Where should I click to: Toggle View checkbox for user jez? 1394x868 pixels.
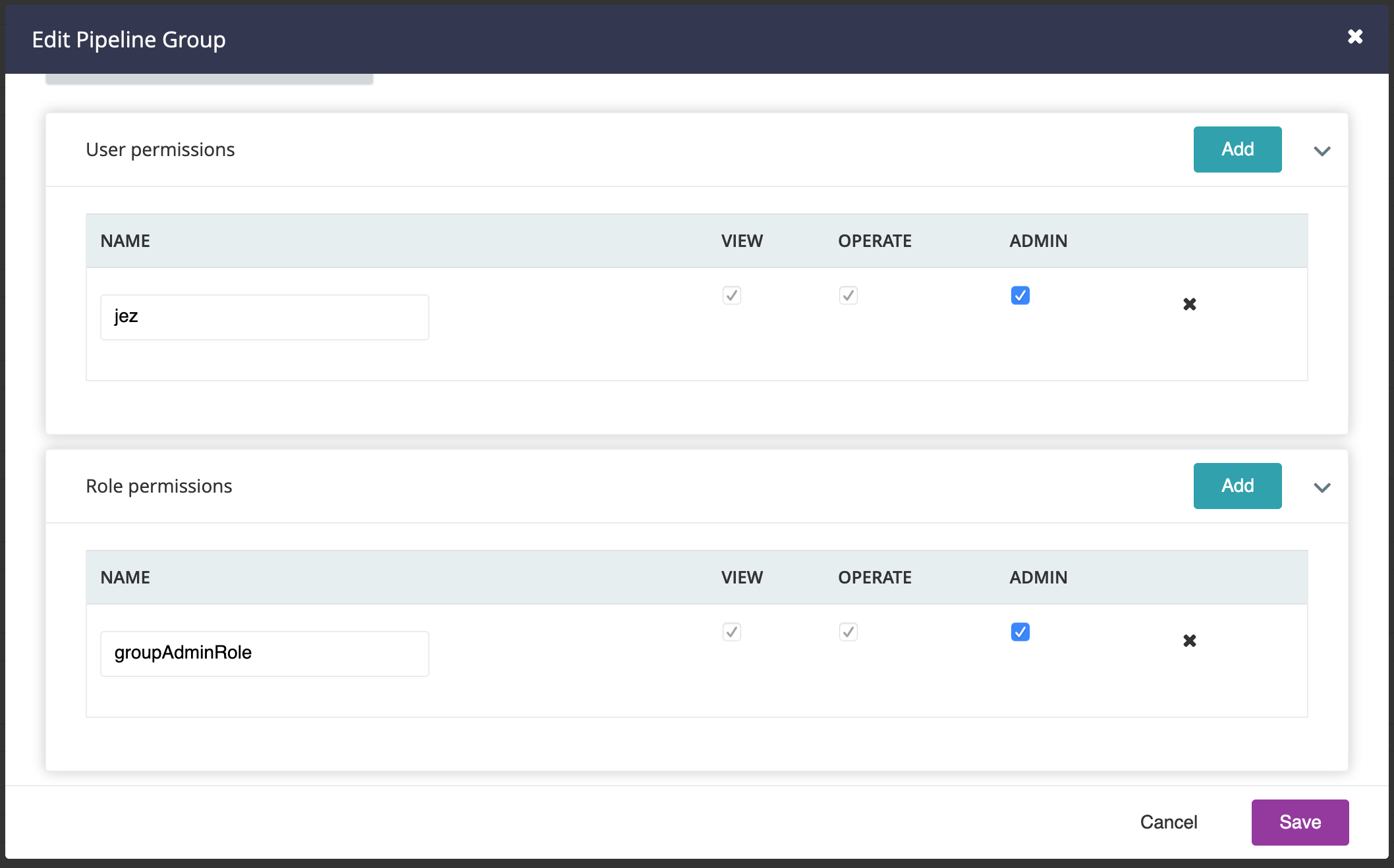coord(732,296)
